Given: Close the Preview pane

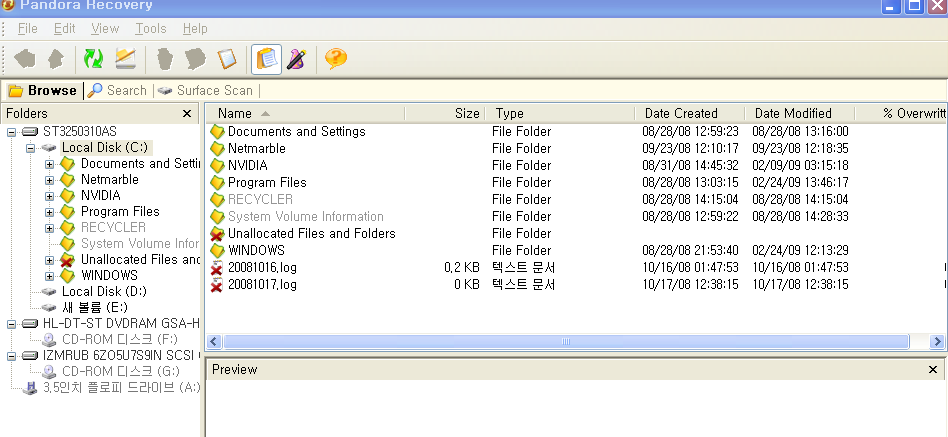Looking at the screenshot, I should click(x=933, y=369).
